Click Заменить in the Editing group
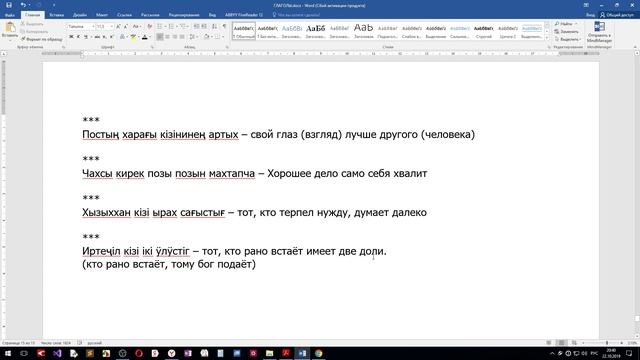Screen dimensions: 640x360 [x=567, y=32]
